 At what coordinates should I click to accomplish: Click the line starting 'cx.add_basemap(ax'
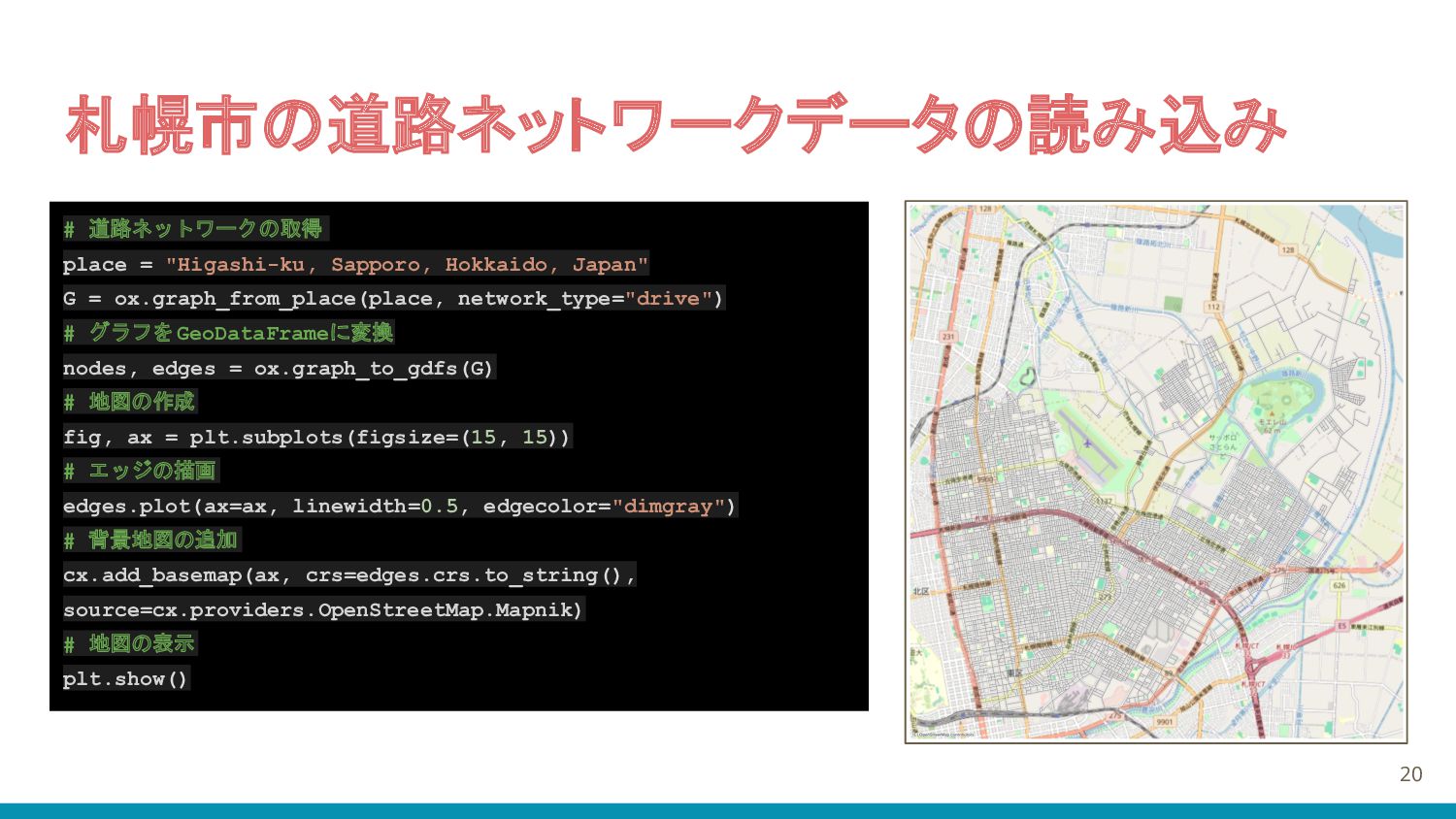[349, 574]
